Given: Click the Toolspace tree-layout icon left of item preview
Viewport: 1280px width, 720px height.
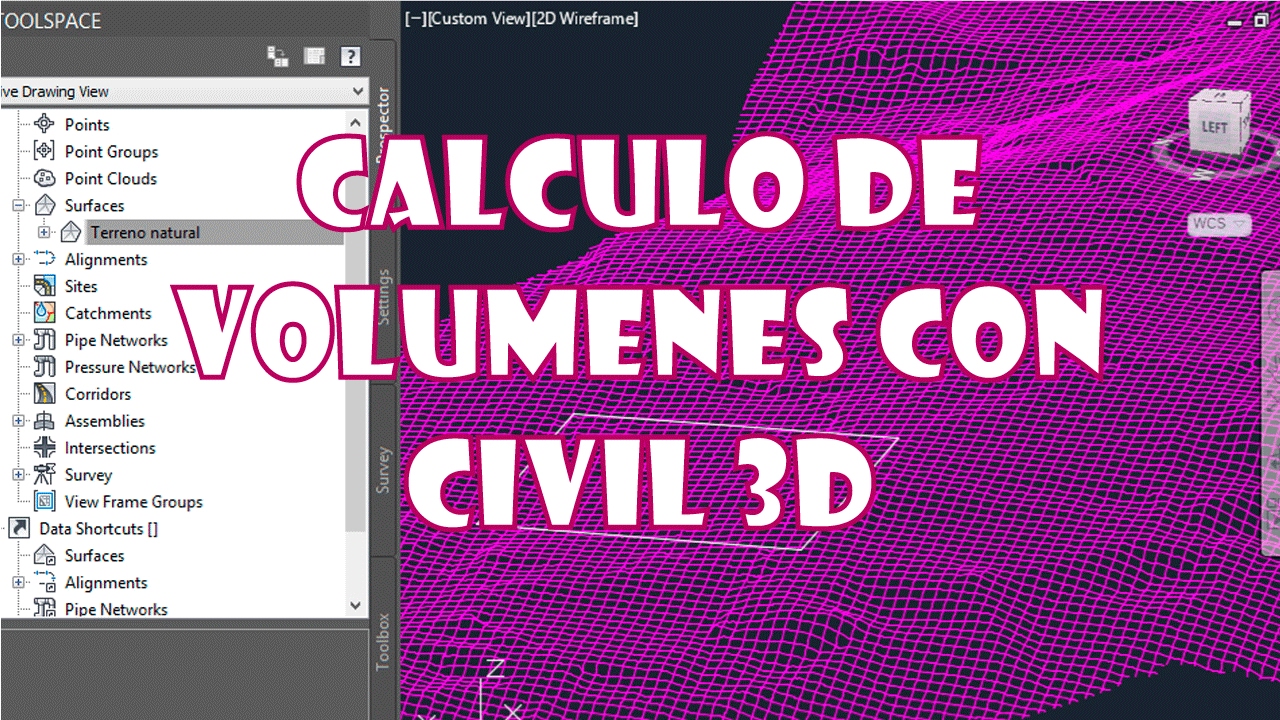Looking at the screenshot, I should (279, 57).
